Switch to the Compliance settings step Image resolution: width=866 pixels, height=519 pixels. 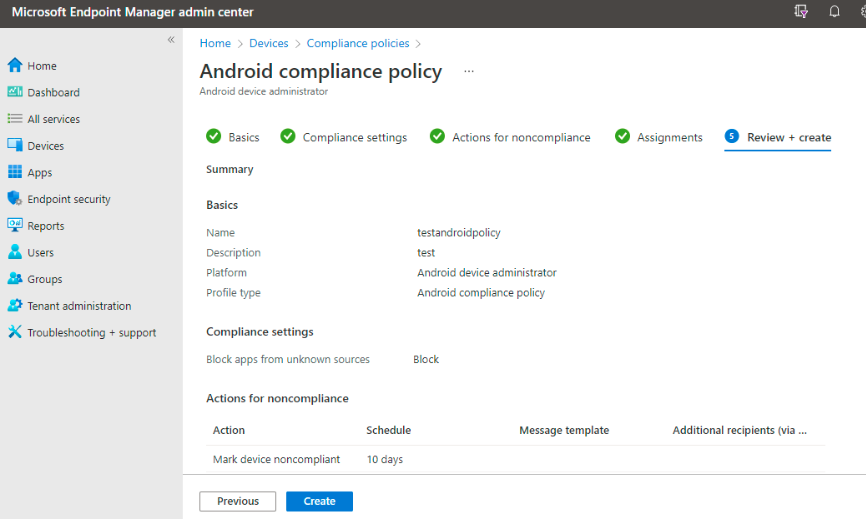[354, 138]
